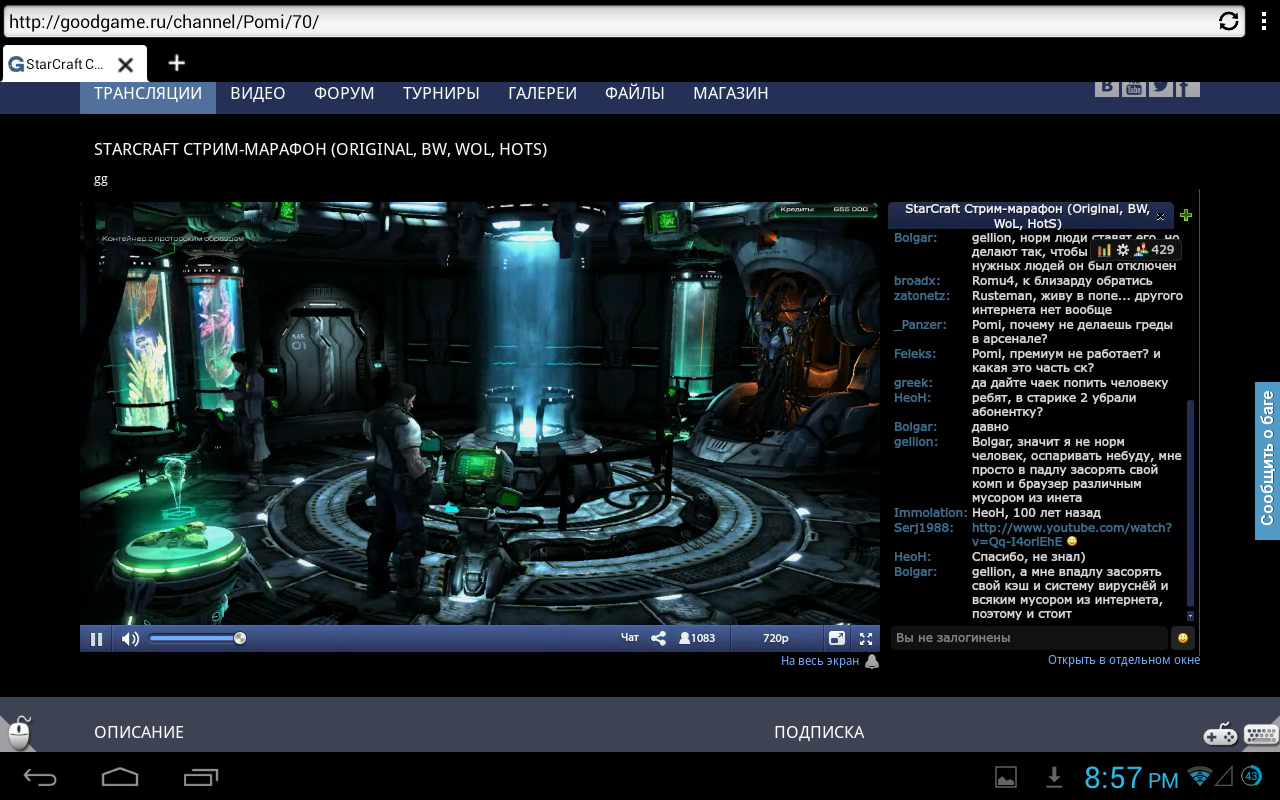The image size is (1280, 800).
Task: Open the 720p quality selector
Action: (x=776, y=638)
